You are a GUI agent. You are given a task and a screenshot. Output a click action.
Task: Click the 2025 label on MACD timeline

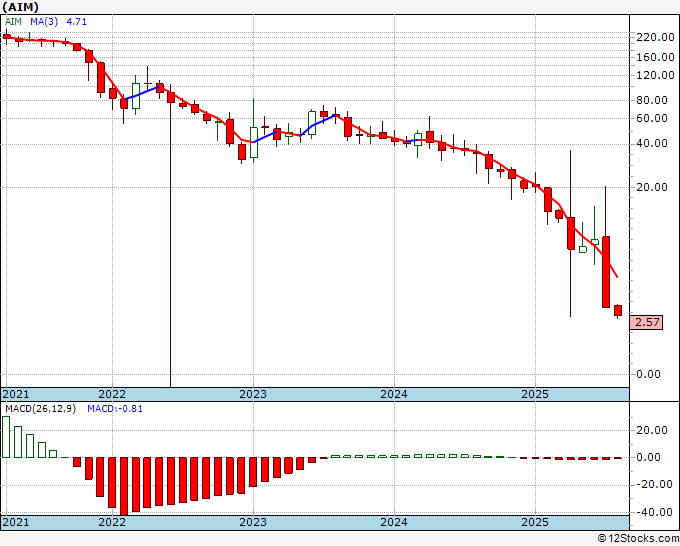pyautogui.click(x=535, y=522)
